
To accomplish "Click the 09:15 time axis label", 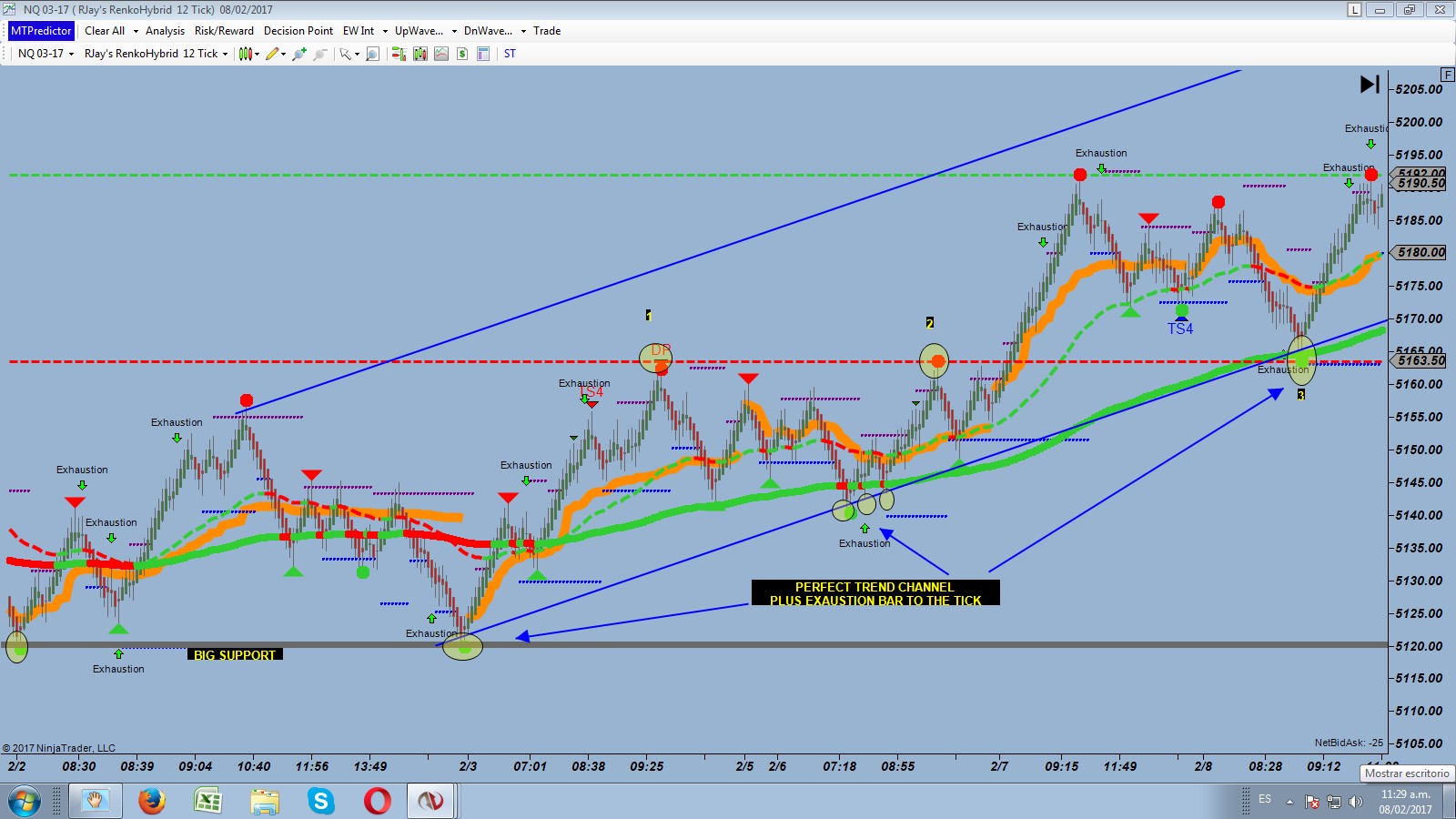I will point(1062,766).
